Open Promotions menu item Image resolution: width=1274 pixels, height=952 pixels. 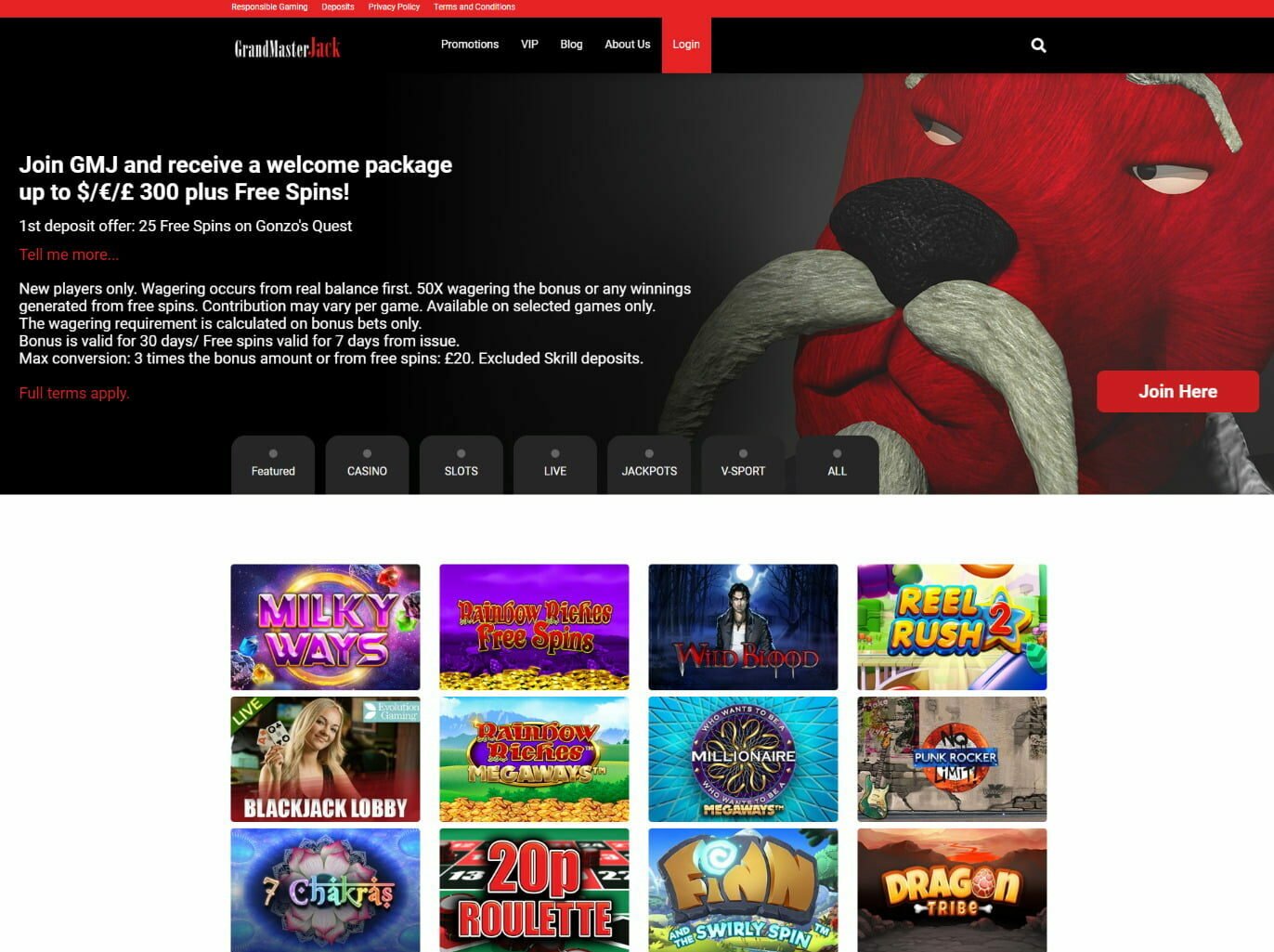click(470, 45)
